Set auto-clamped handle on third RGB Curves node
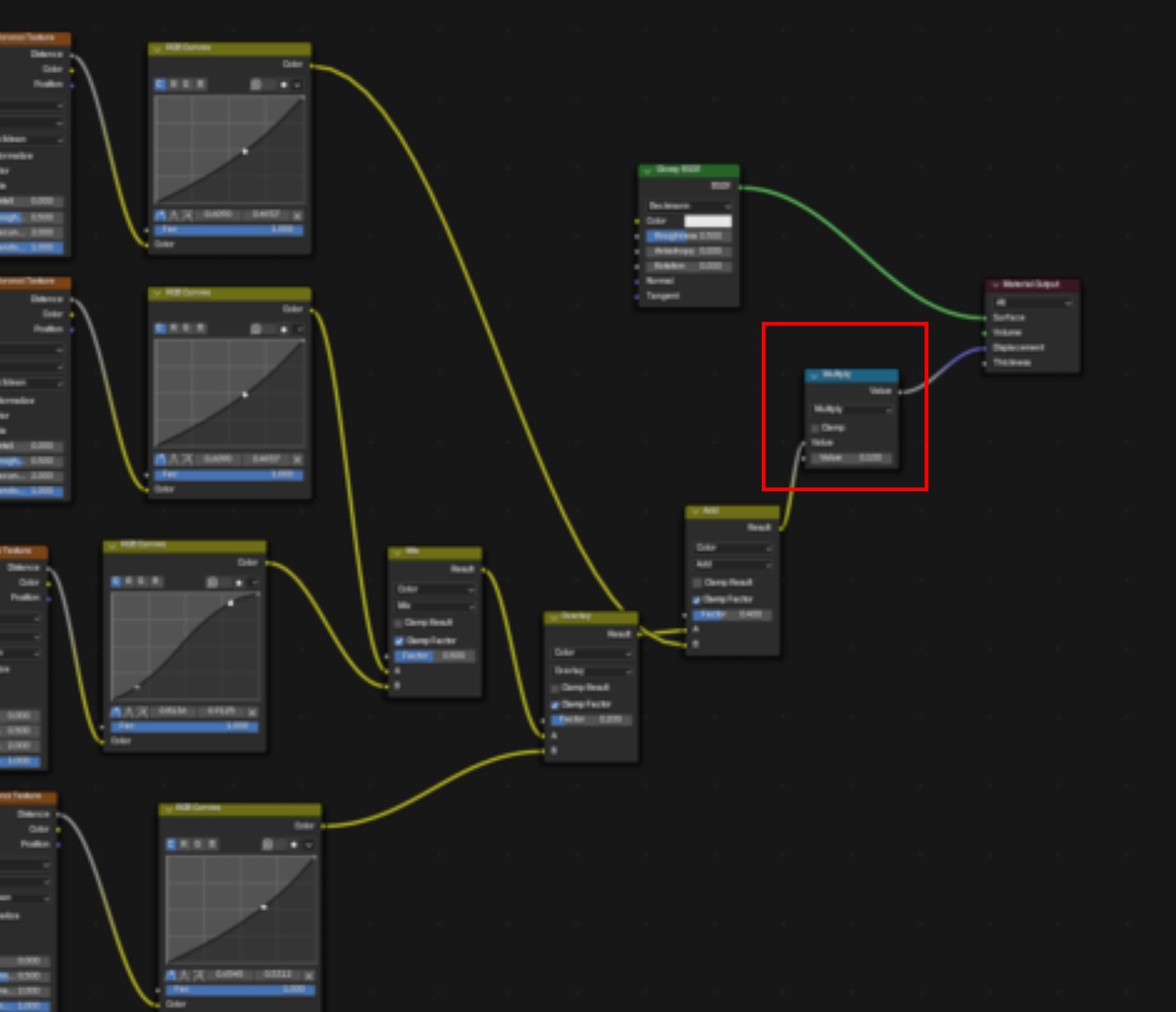 (x=143, y=712)
